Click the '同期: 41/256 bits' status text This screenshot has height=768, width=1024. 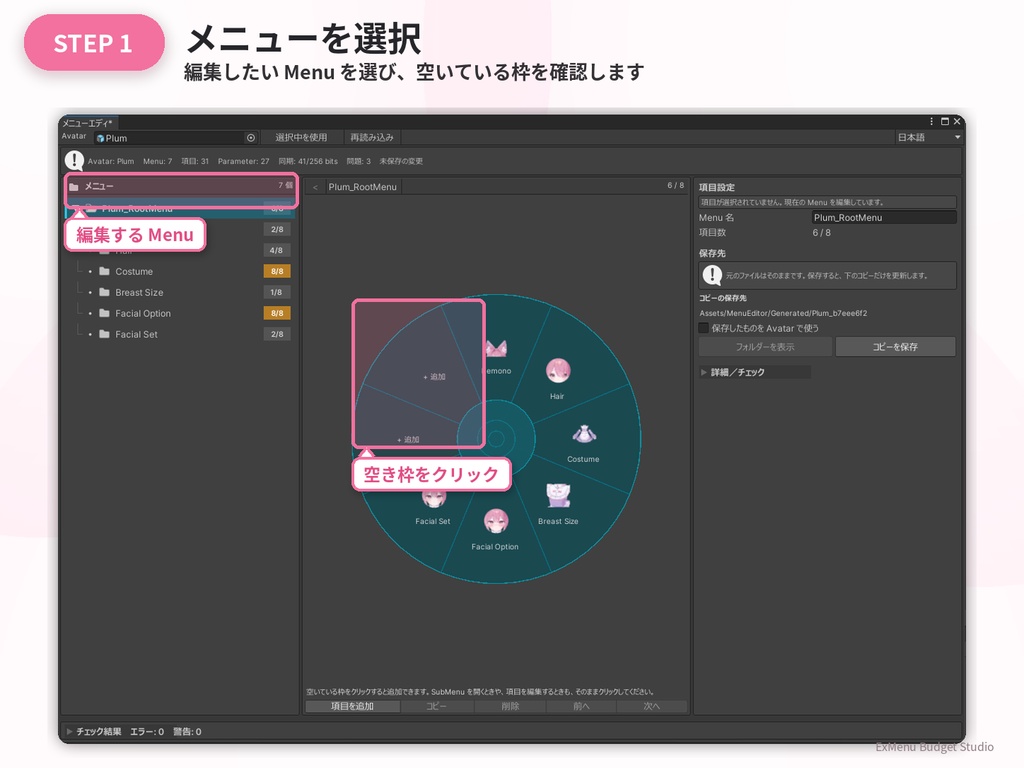(308, 161)
